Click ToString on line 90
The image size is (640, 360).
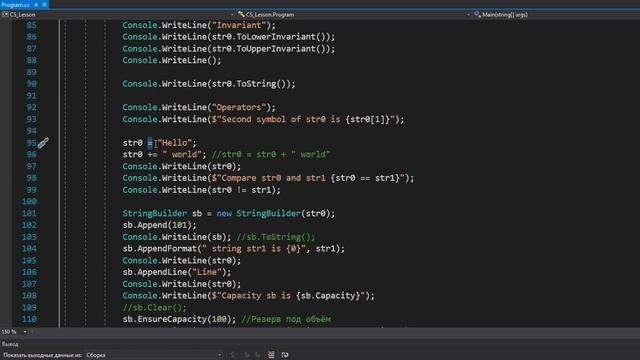(256, 84)
